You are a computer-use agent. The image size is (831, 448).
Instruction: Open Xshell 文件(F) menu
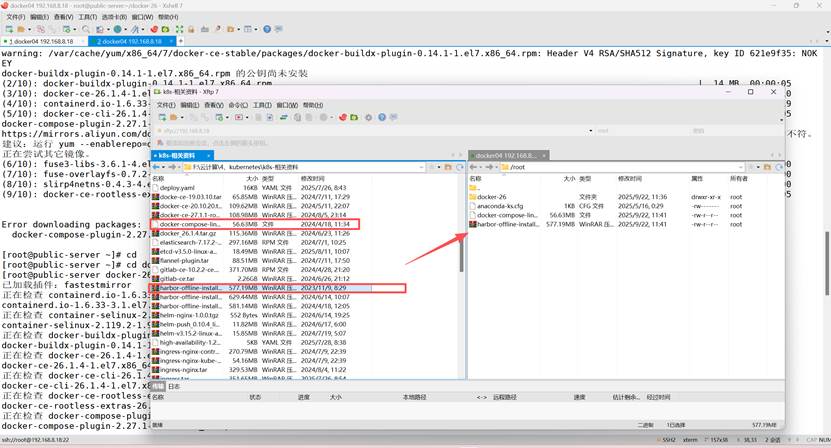15,17
